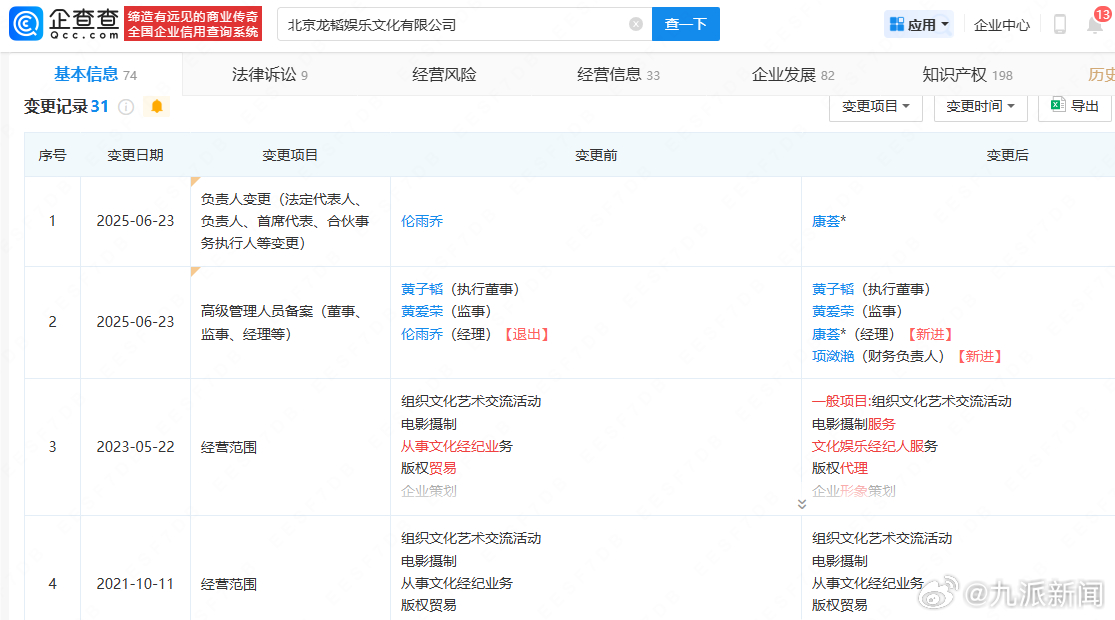Open 黄子韬 link in 变更后 column
The width and height of the screenshot is (1115, 620).
(x=833, y=289)
